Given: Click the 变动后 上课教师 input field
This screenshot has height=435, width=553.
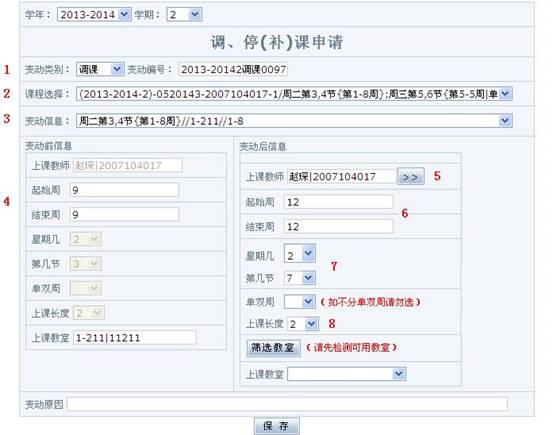Looking at the screenshot, I should click(x=341, y=176).
